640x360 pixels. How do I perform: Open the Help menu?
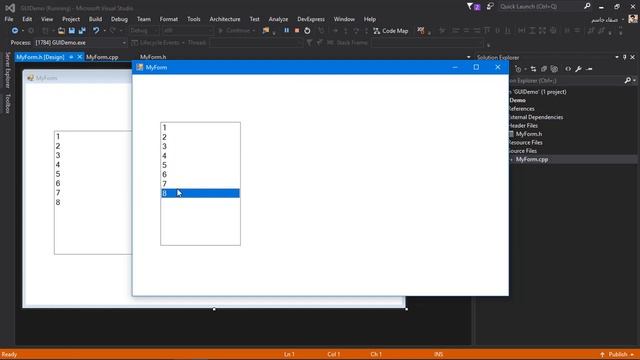click(x=369, y=19)
